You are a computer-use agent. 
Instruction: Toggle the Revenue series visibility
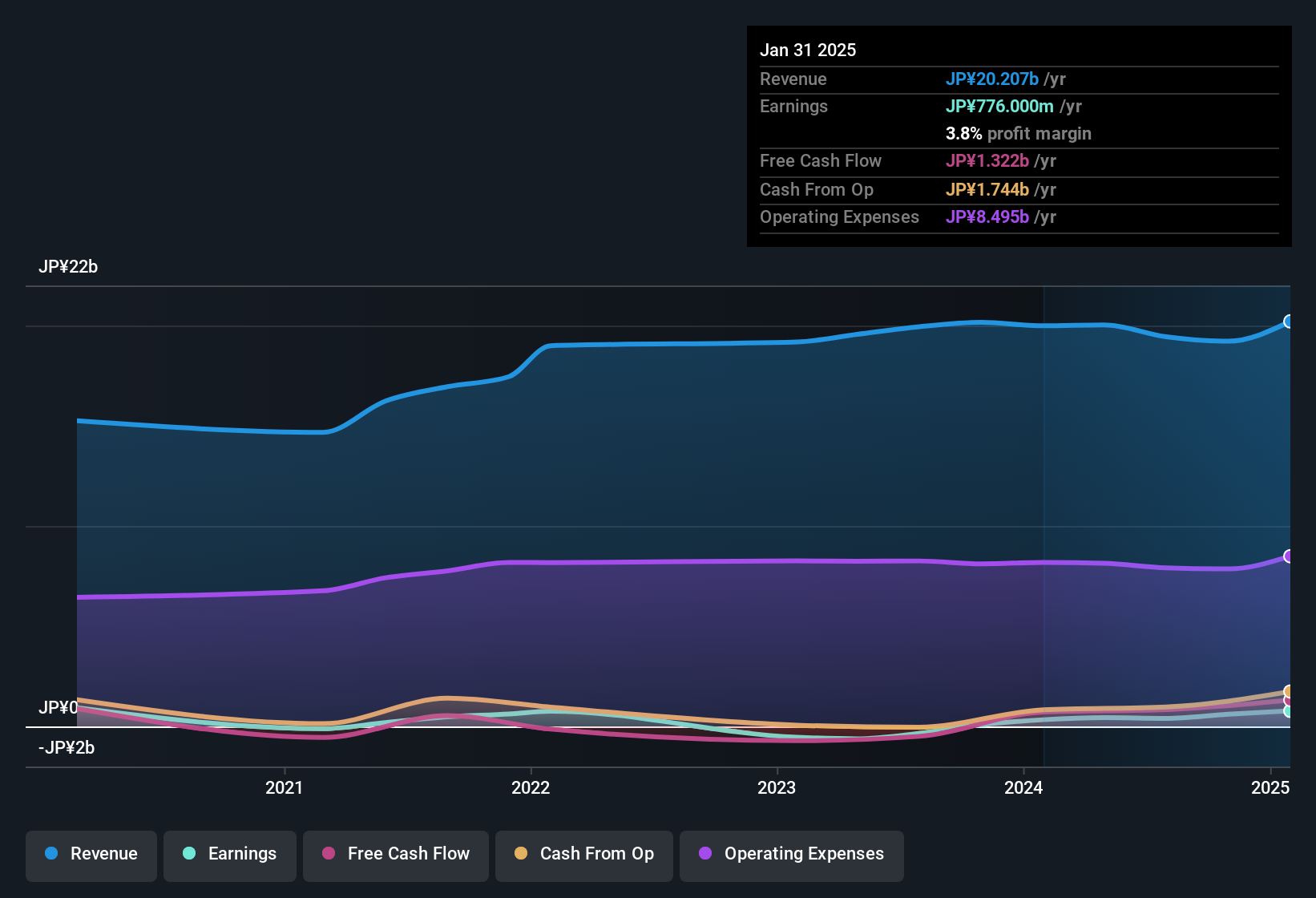(91, 856)
